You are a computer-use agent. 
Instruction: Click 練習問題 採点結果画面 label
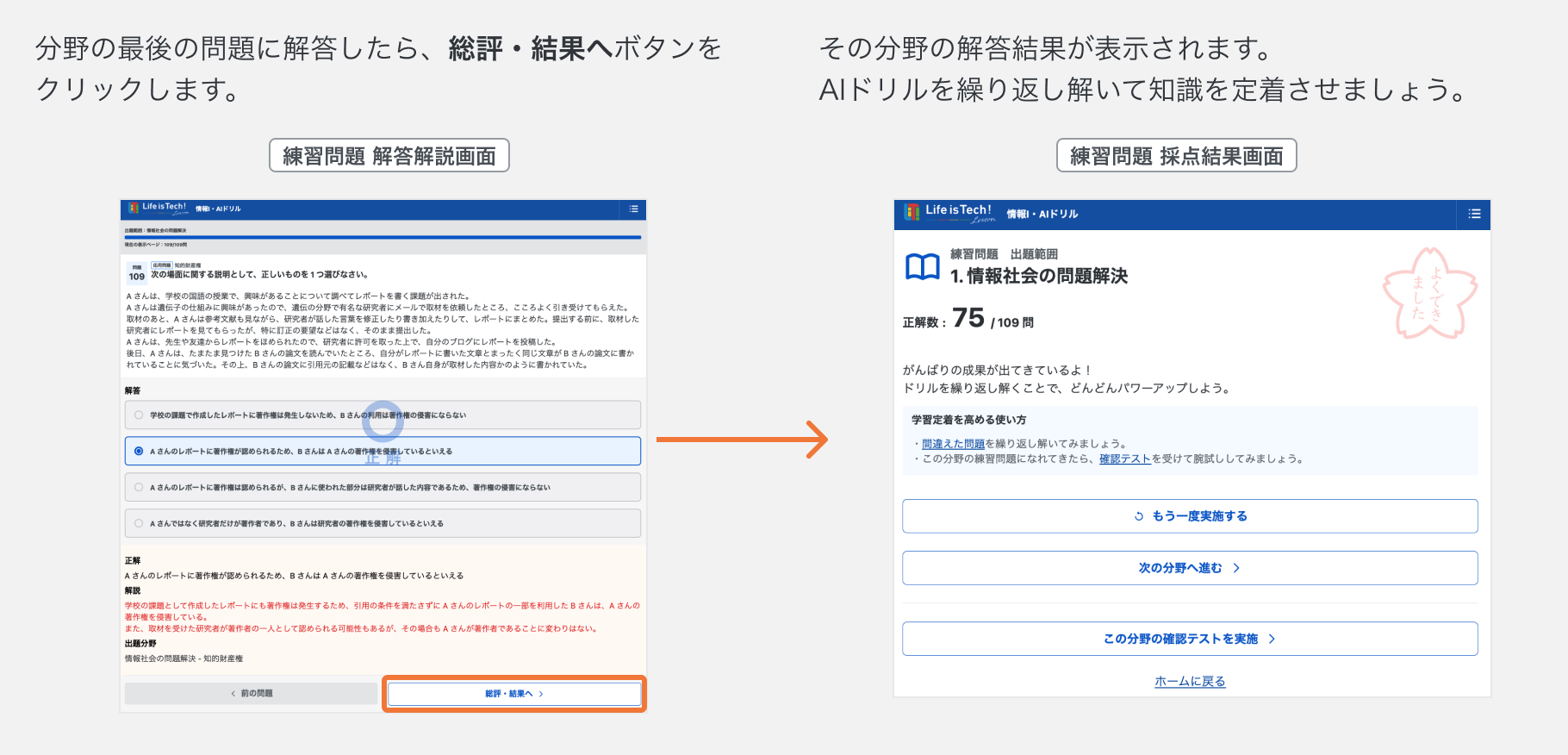(x=1177, y=156)
